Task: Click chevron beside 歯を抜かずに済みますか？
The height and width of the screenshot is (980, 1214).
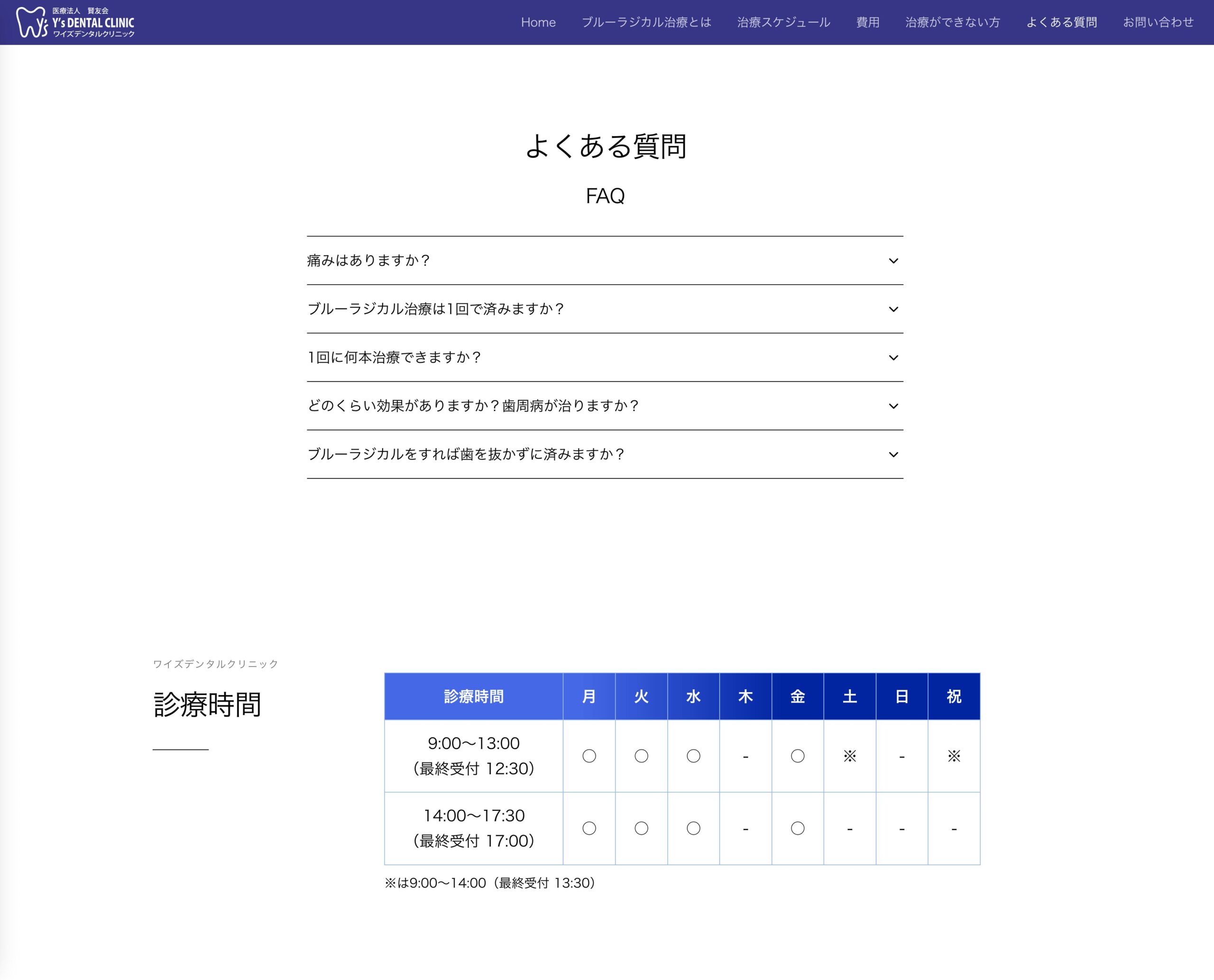Action: pyautogui.click(x=893, y=455)
